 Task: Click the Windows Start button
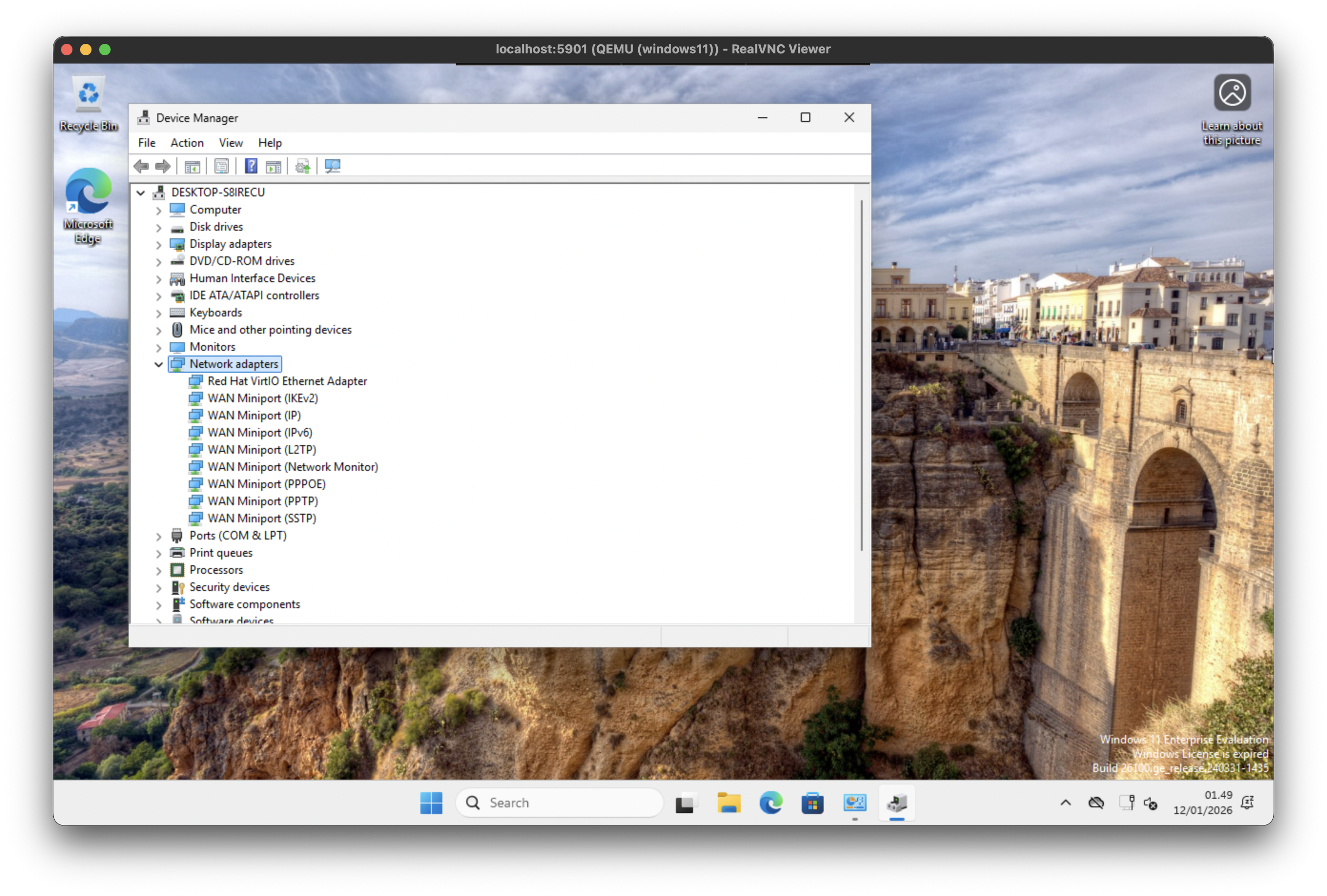pos(431,803)
